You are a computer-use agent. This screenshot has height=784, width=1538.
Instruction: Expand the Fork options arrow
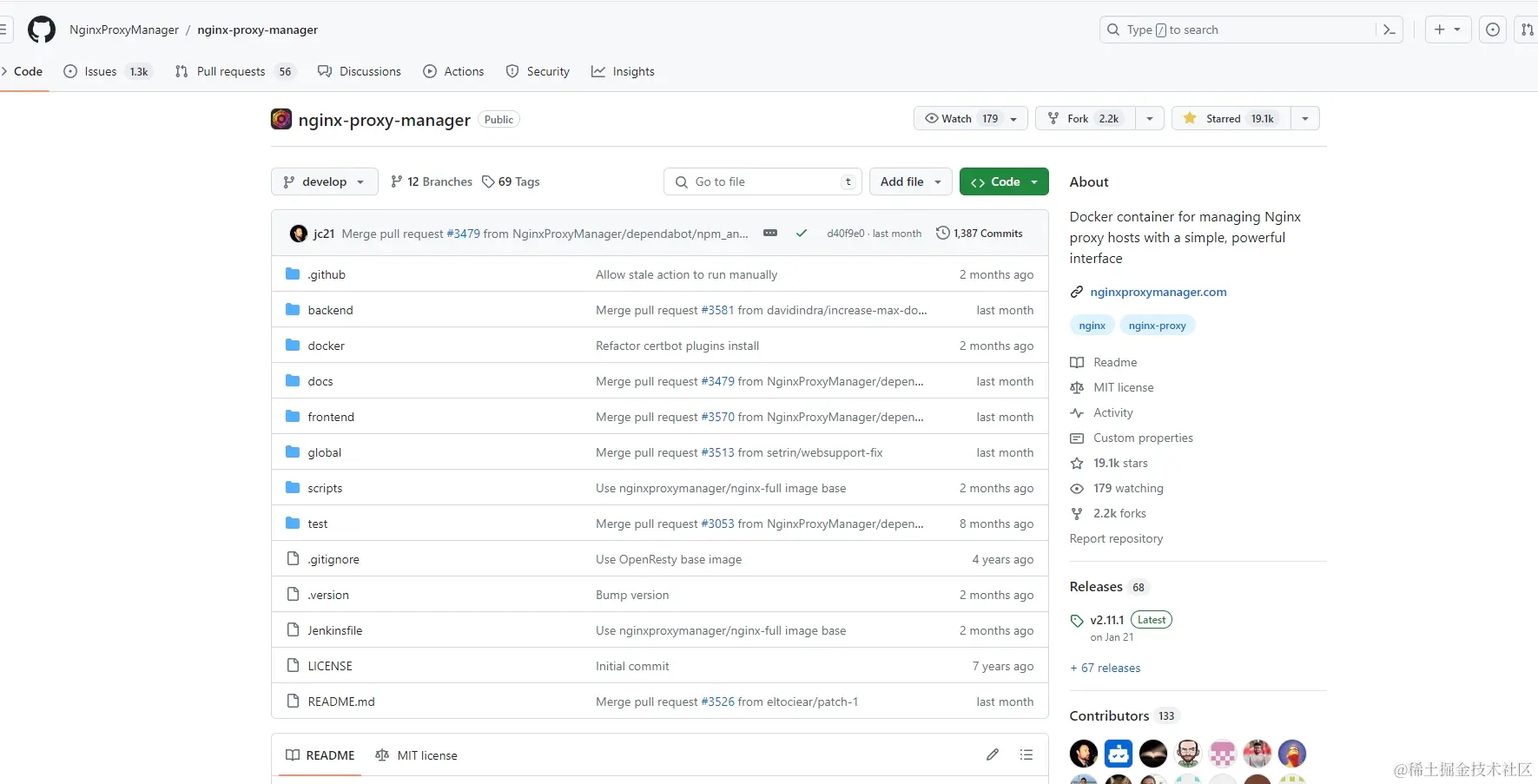coord(1150,119)
